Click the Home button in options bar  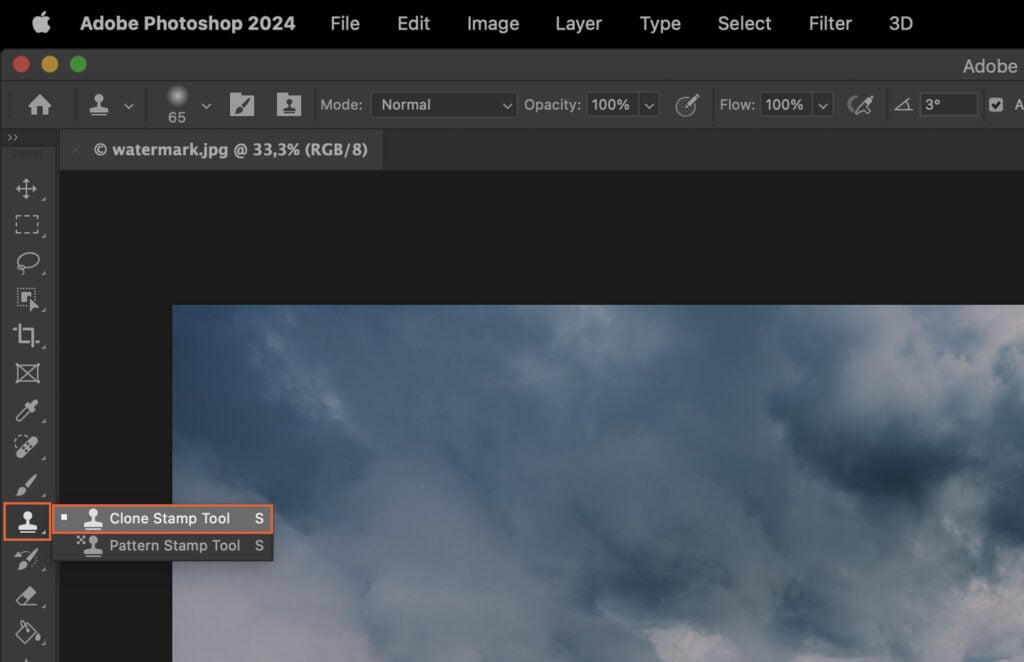(x=41, y=104)
